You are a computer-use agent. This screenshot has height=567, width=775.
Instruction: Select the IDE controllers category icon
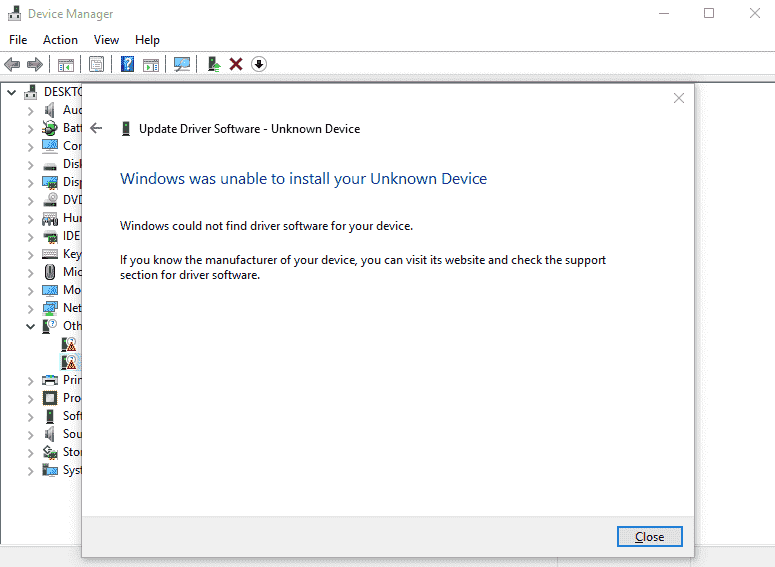click(50, 236)
